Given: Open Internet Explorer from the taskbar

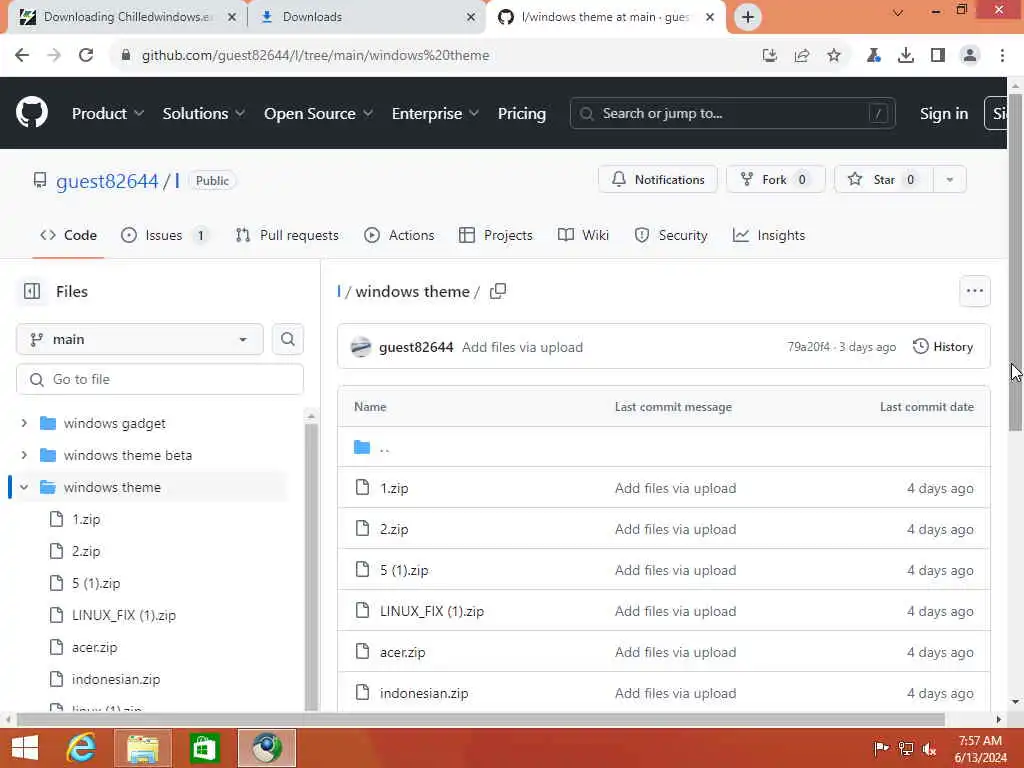Looking at the screenshot, I should click(x=82, y=748).
